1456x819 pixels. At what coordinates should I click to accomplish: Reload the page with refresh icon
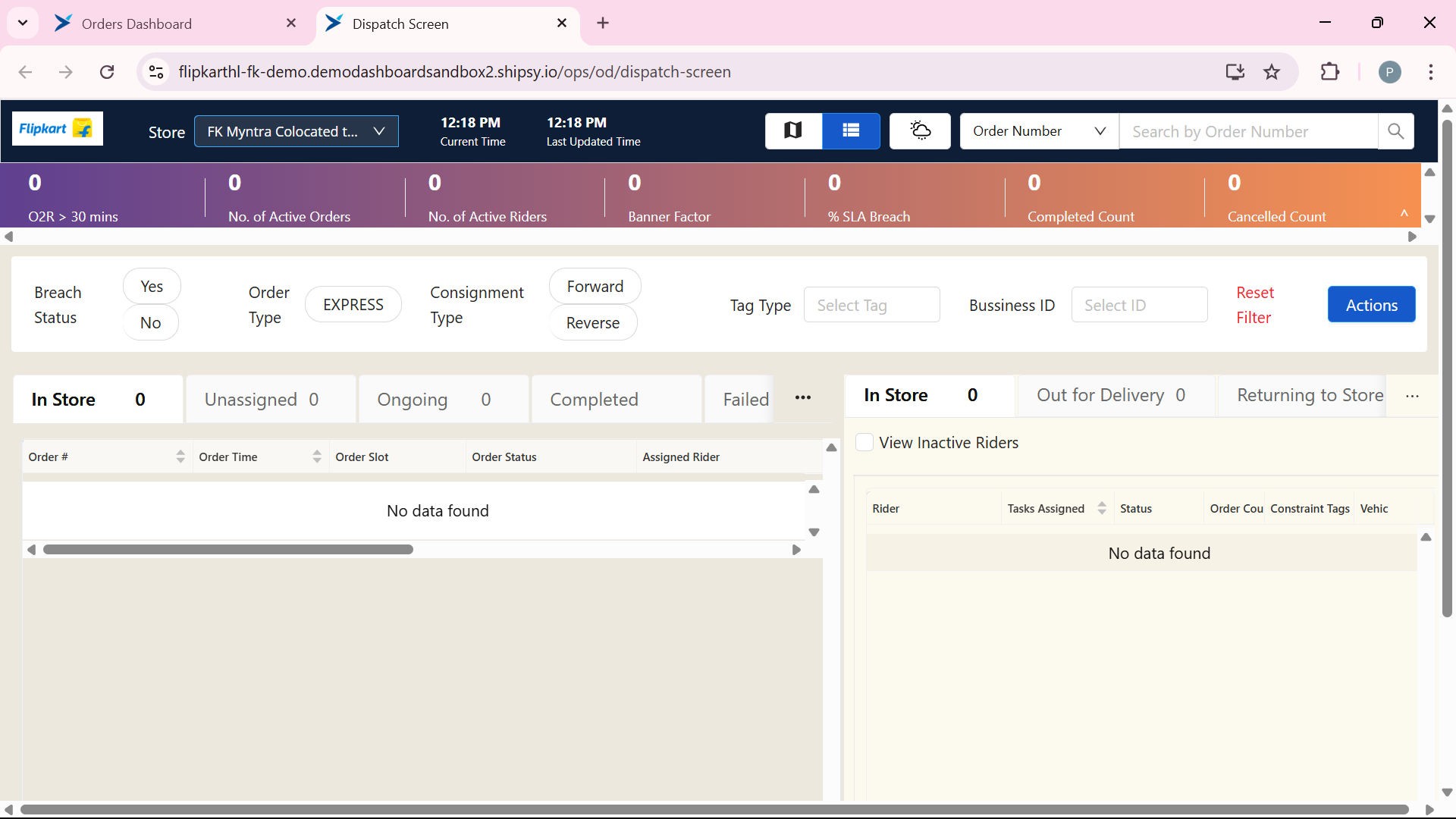107,72
